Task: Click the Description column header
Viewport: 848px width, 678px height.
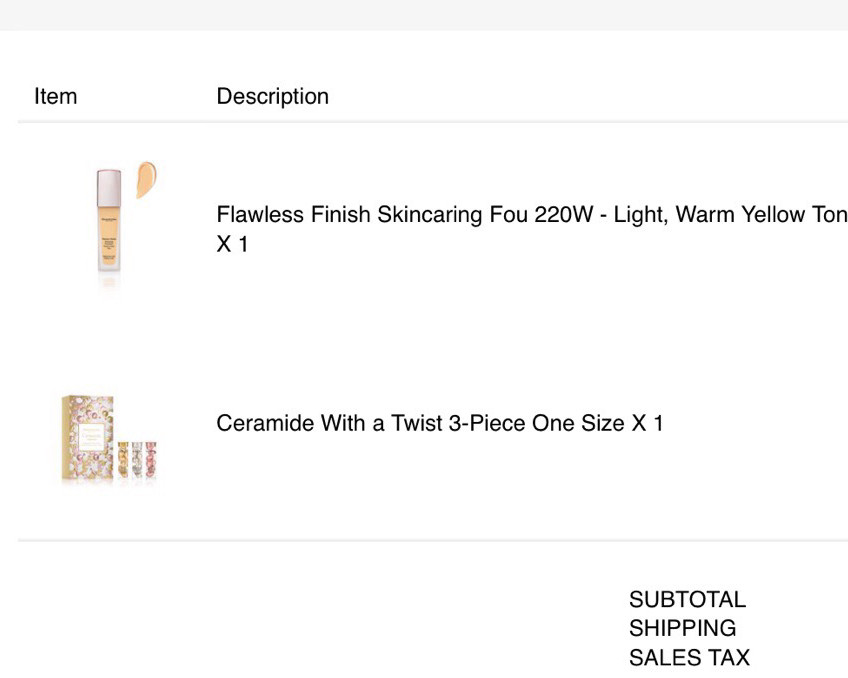Action: coord(273,96)
